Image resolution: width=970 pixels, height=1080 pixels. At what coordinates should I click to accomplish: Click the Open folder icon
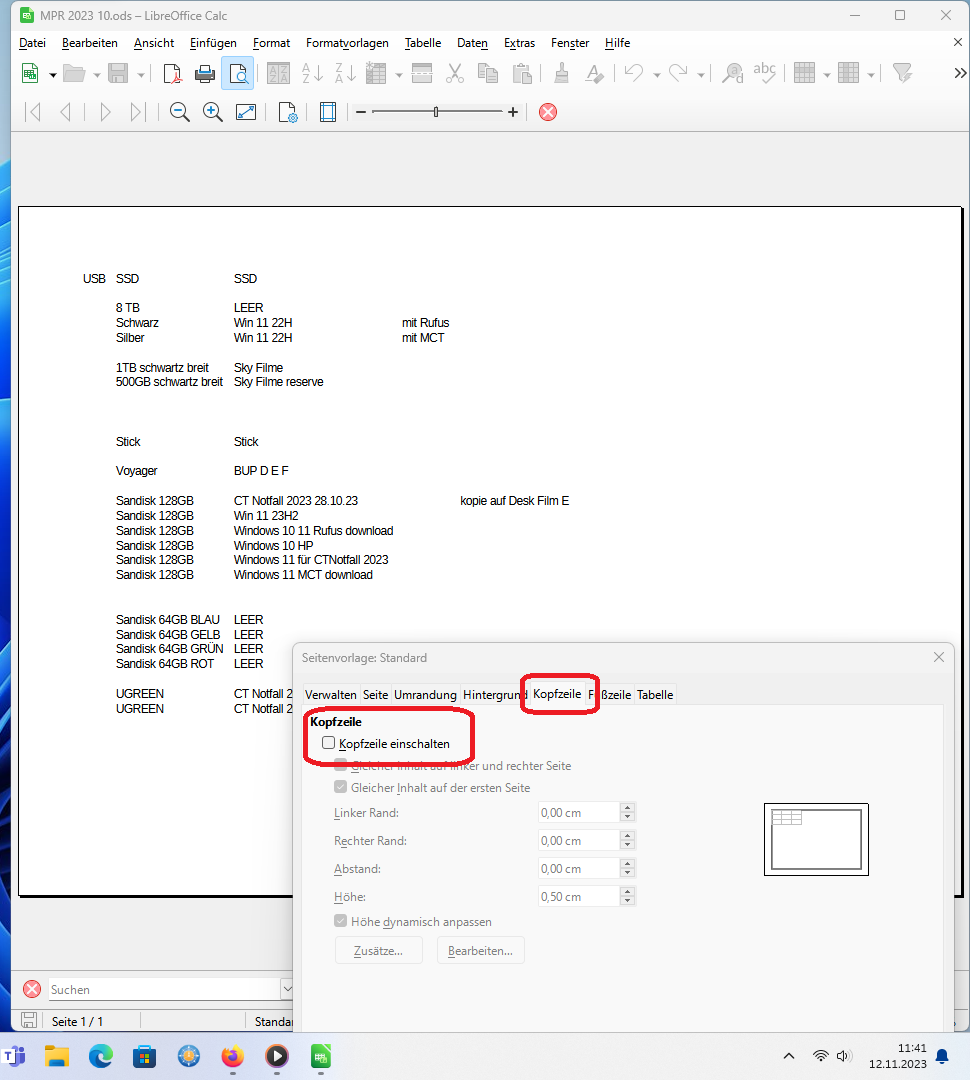tap(74, 73)
